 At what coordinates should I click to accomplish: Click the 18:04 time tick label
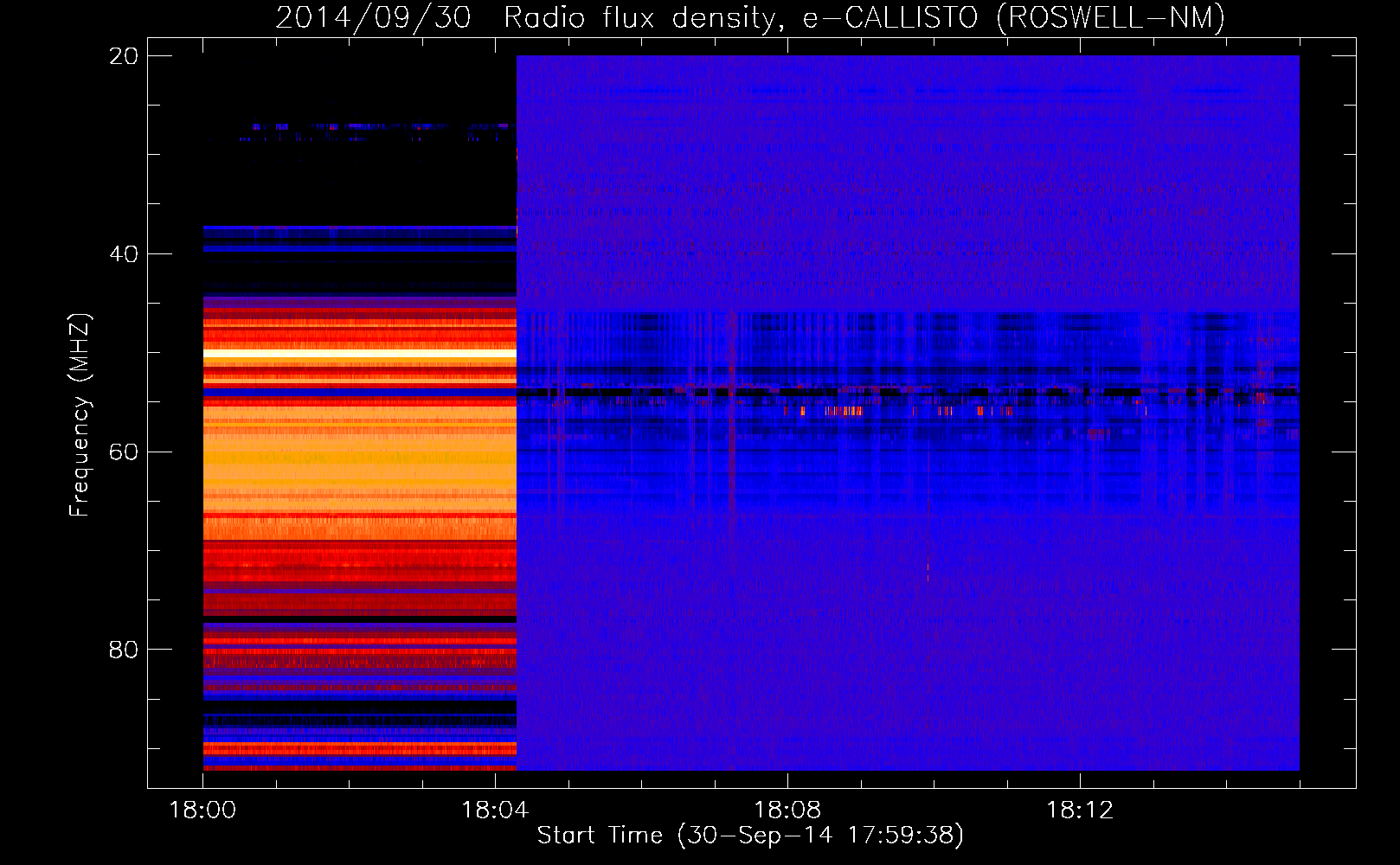(495, 811)
